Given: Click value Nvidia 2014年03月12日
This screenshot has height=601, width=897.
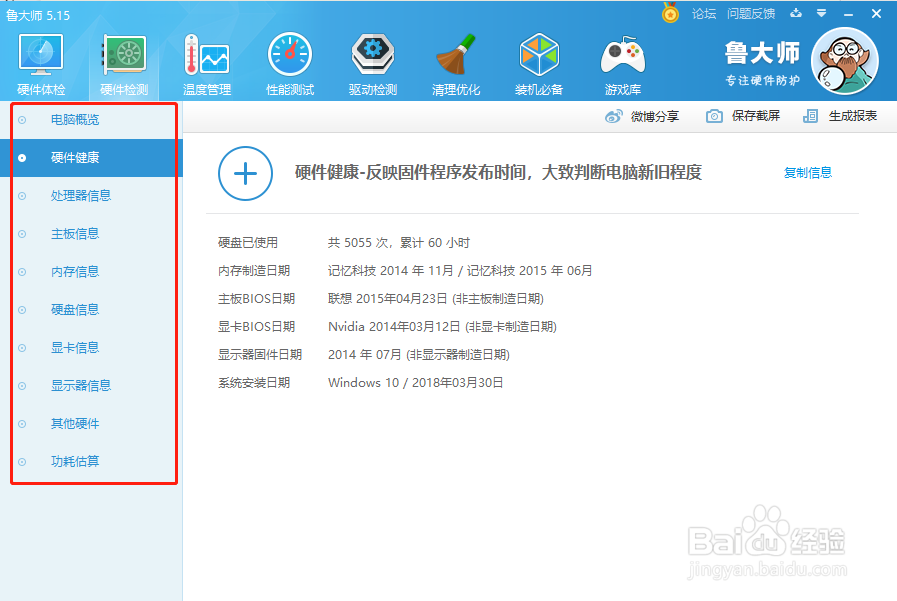Looking at the screenshot, I should click(394, 327).
